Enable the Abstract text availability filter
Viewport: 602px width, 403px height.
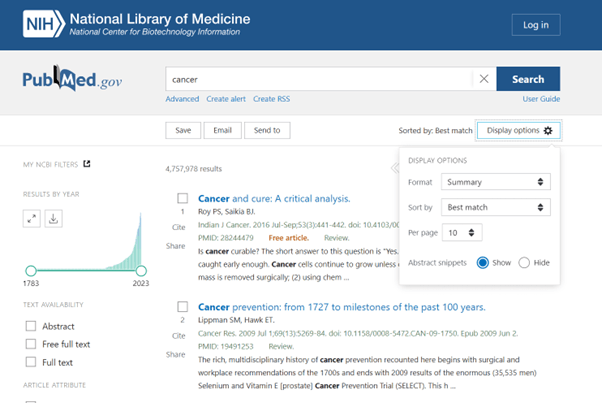click(31, 326)
